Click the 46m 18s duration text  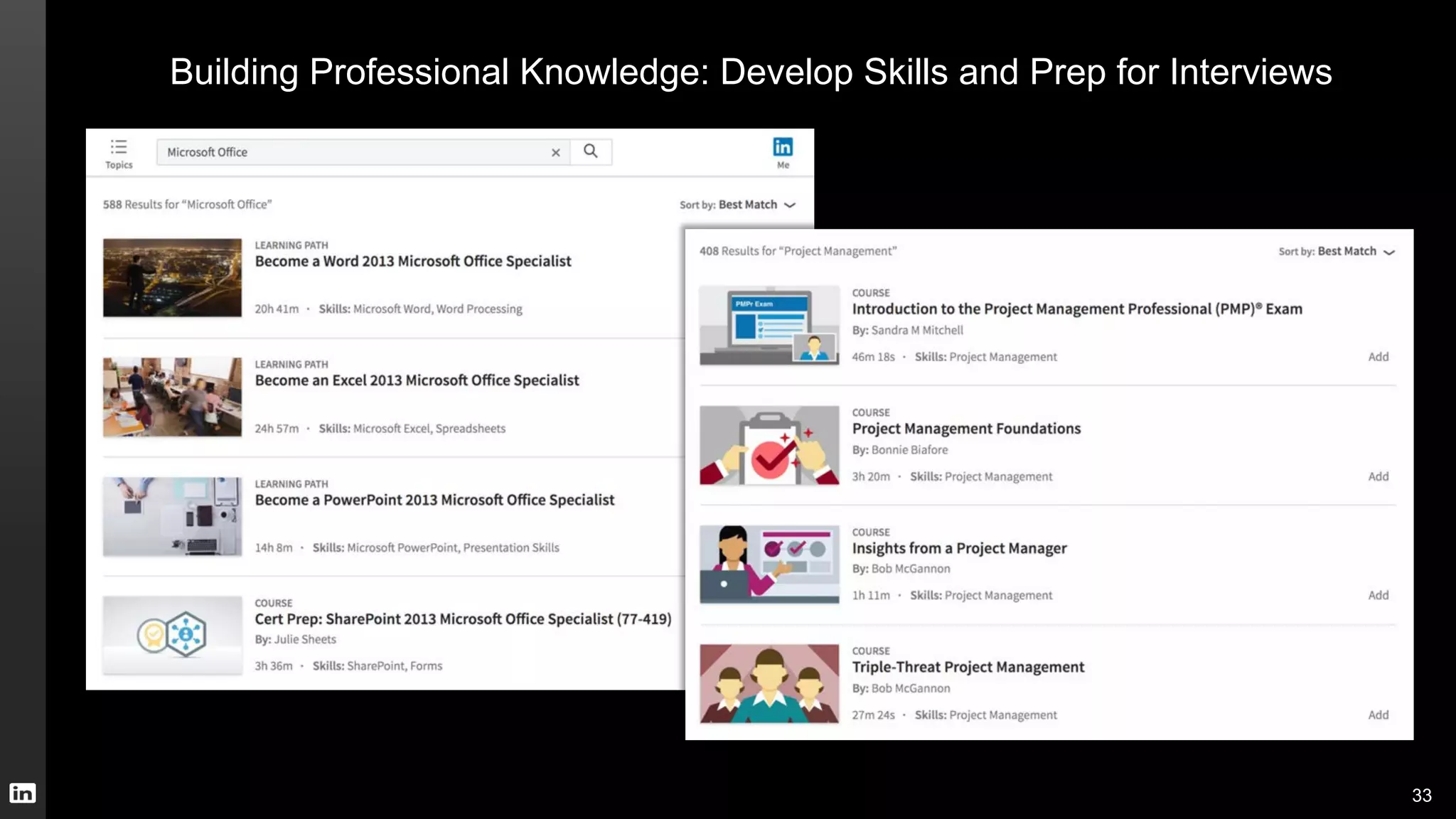(x=873, y=357)
